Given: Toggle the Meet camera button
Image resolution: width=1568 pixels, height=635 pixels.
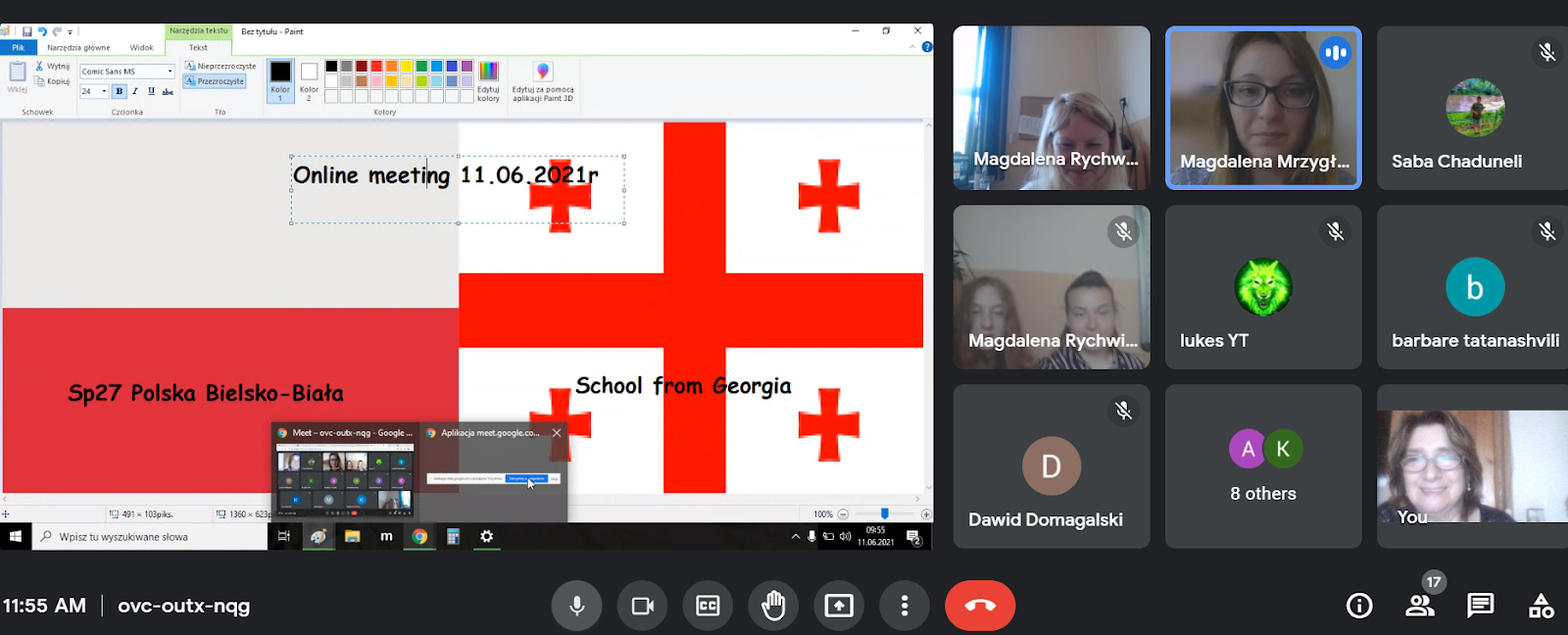Looking at the screenshot, I should [642, 606].
